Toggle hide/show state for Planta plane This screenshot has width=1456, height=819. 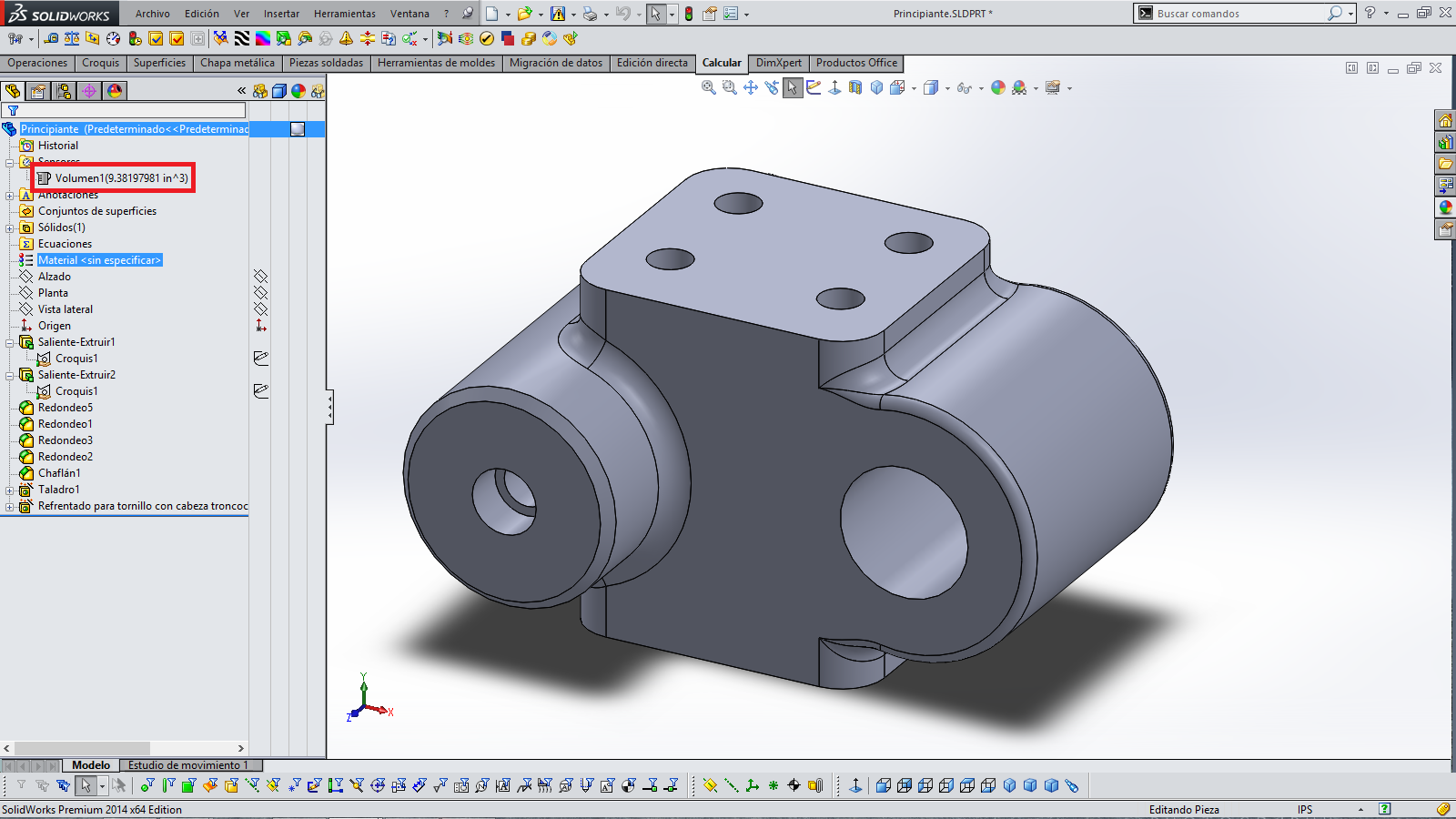[x=261, y=293]
